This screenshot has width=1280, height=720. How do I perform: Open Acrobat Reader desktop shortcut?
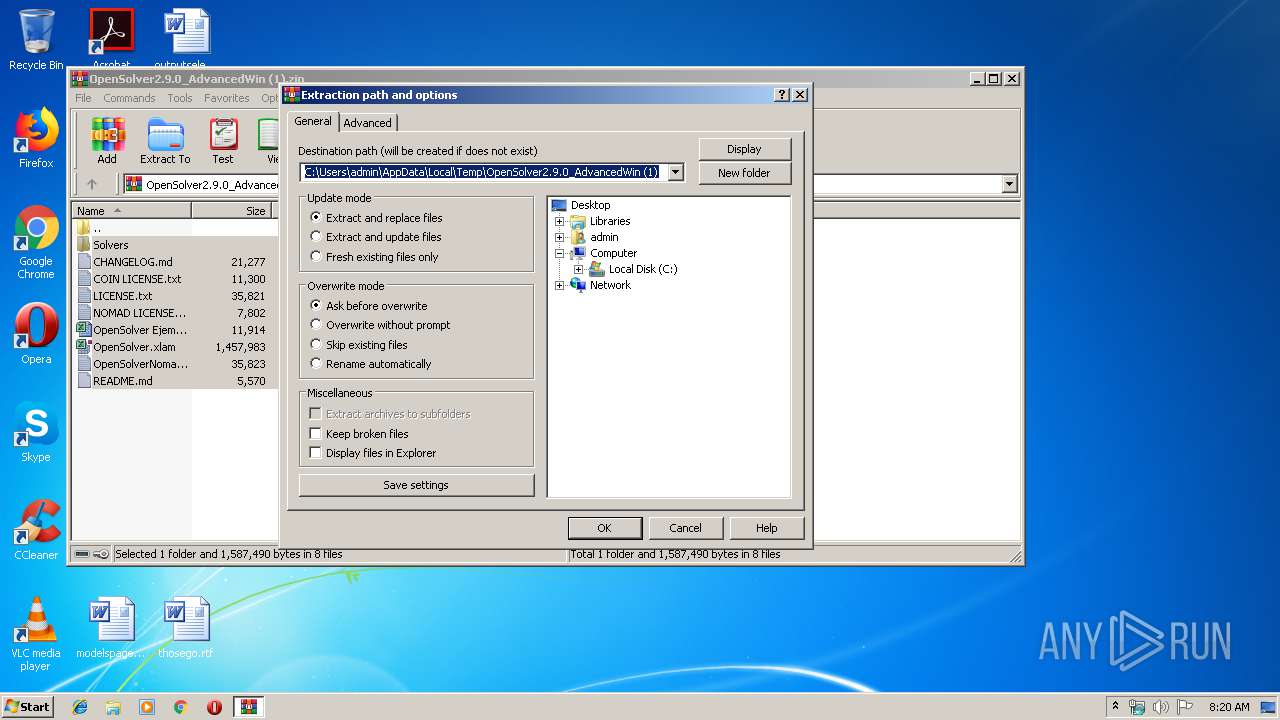[111, 38]
